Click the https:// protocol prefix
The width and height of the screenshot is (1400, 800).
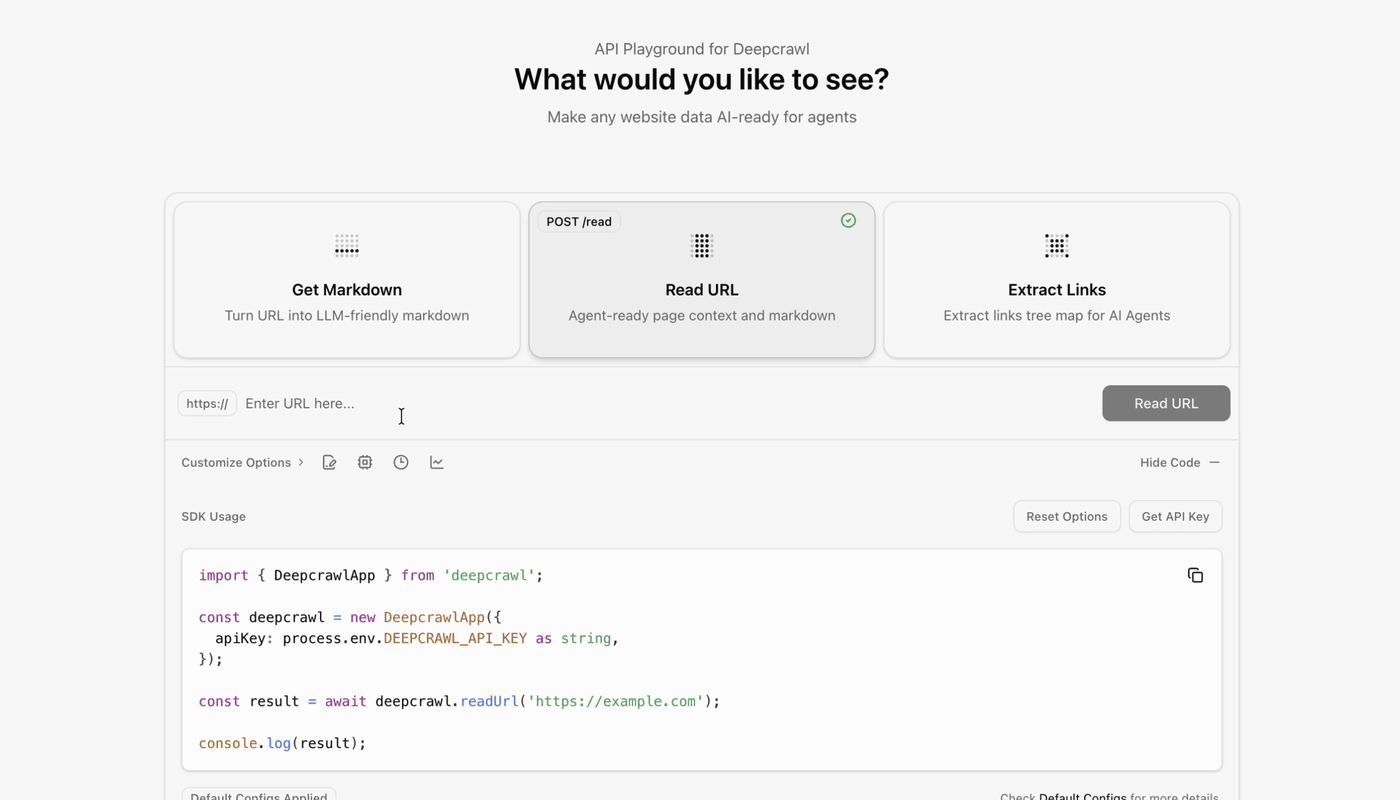click(x=207, y=403)
